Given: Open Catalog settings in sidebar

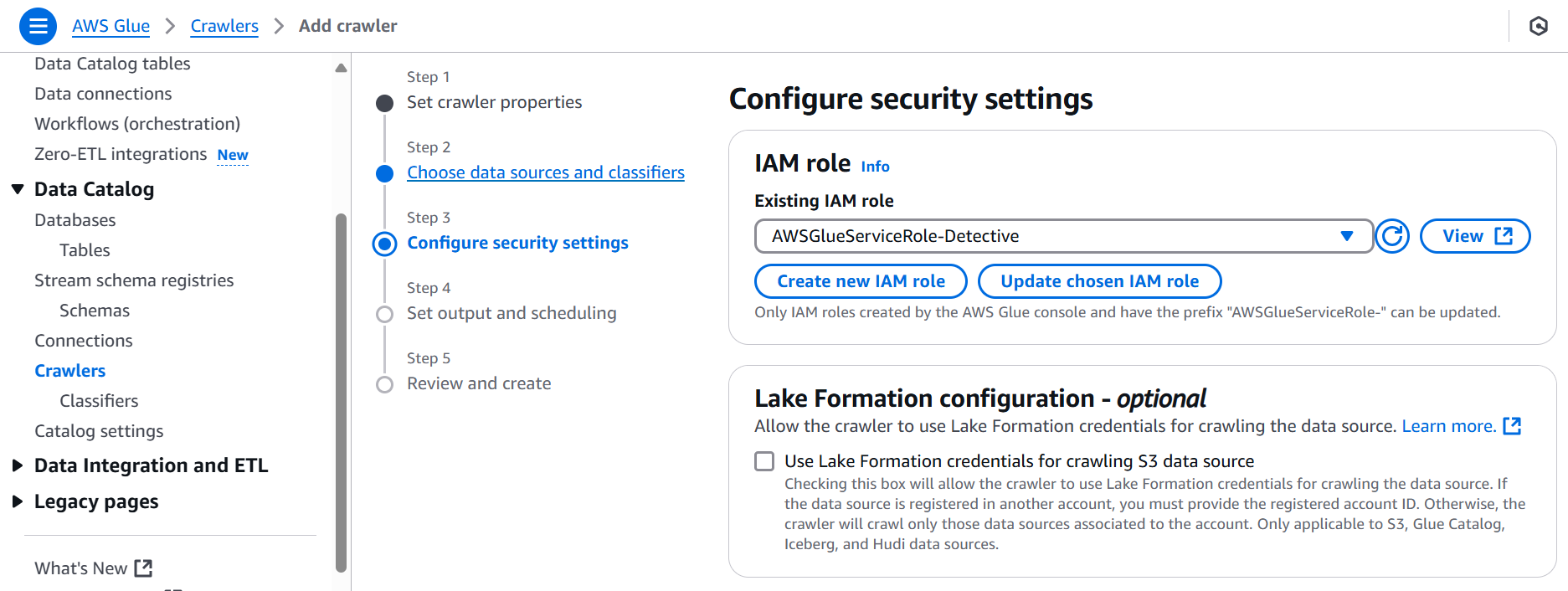Looking at the screenshot, I should (x=99, y=431).
